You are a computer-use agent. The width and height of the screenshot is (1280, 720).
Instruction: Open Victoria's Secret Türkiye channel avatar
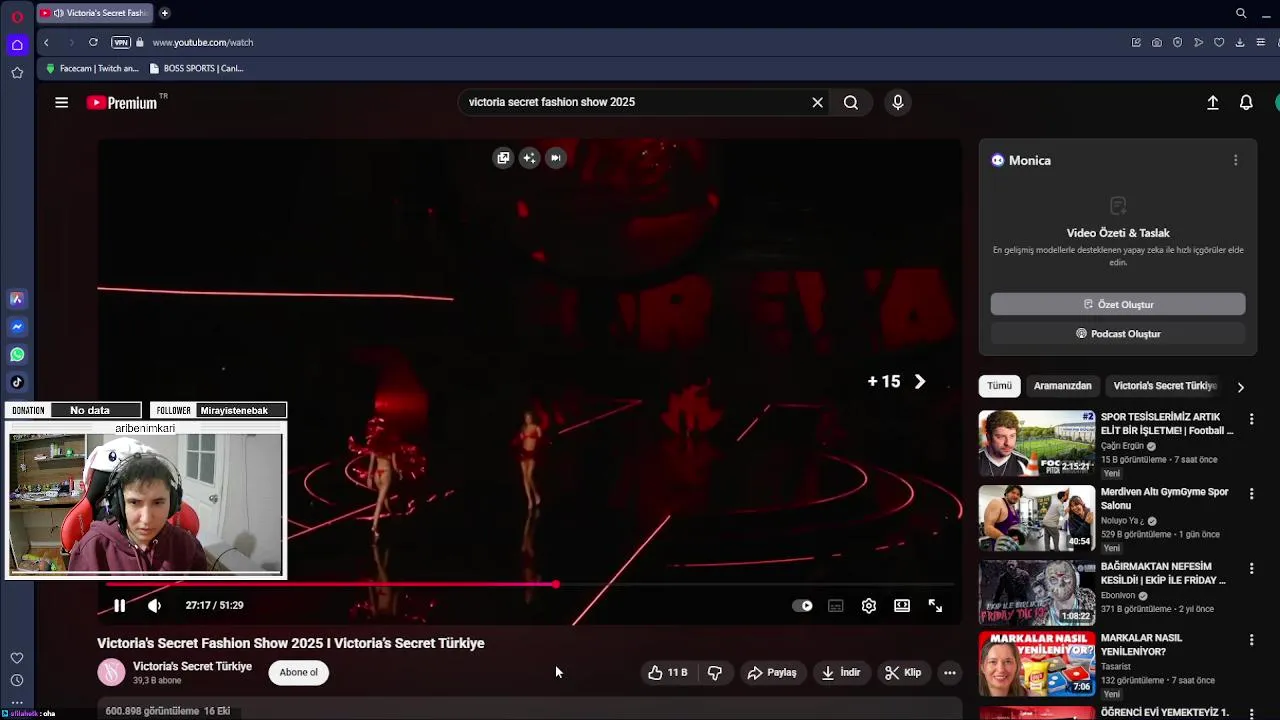(111, 672)
